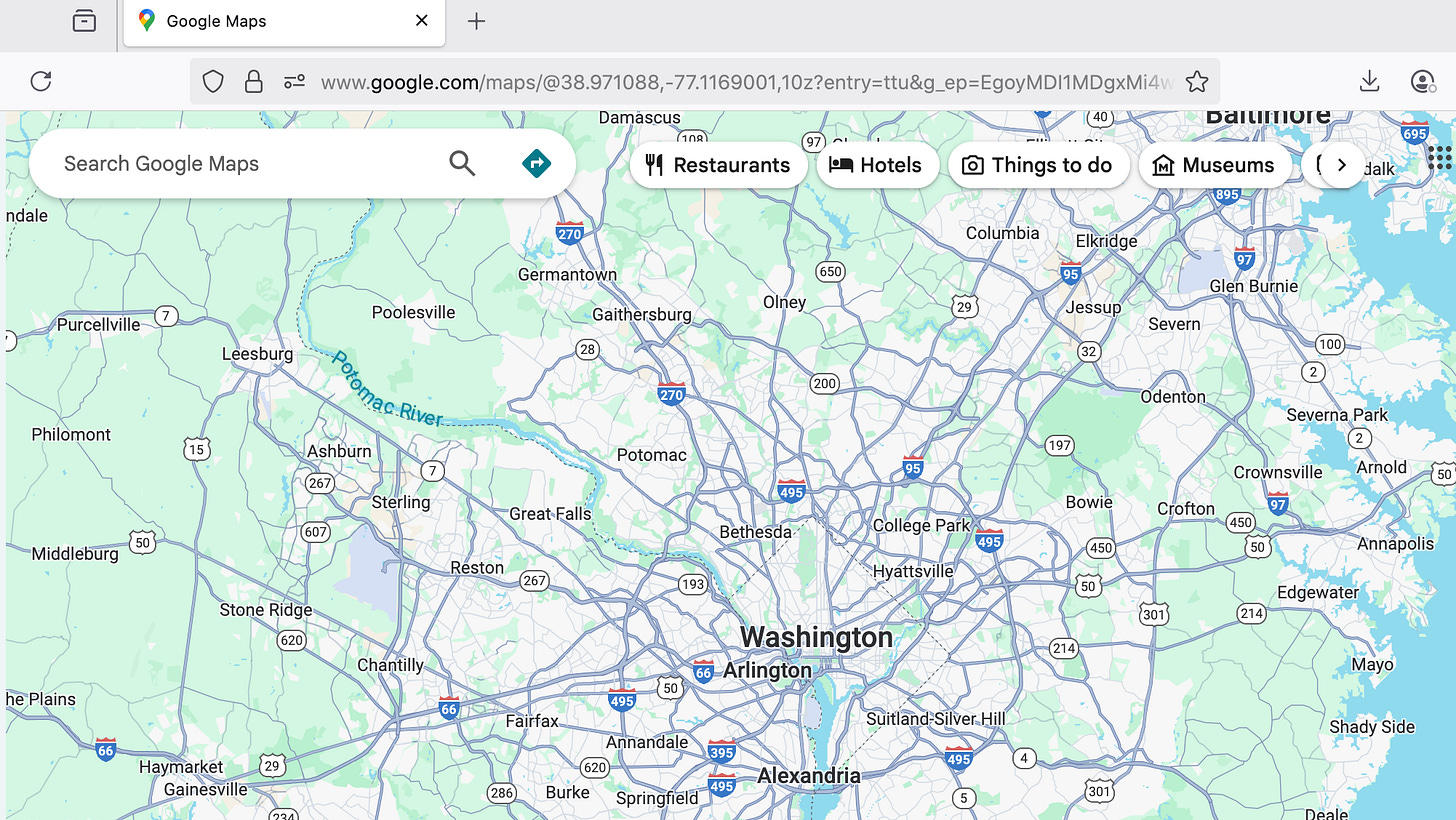Filter map by Restaurants chip
Viewport: 1456px width, 820px height.
(x=718, y=165)
